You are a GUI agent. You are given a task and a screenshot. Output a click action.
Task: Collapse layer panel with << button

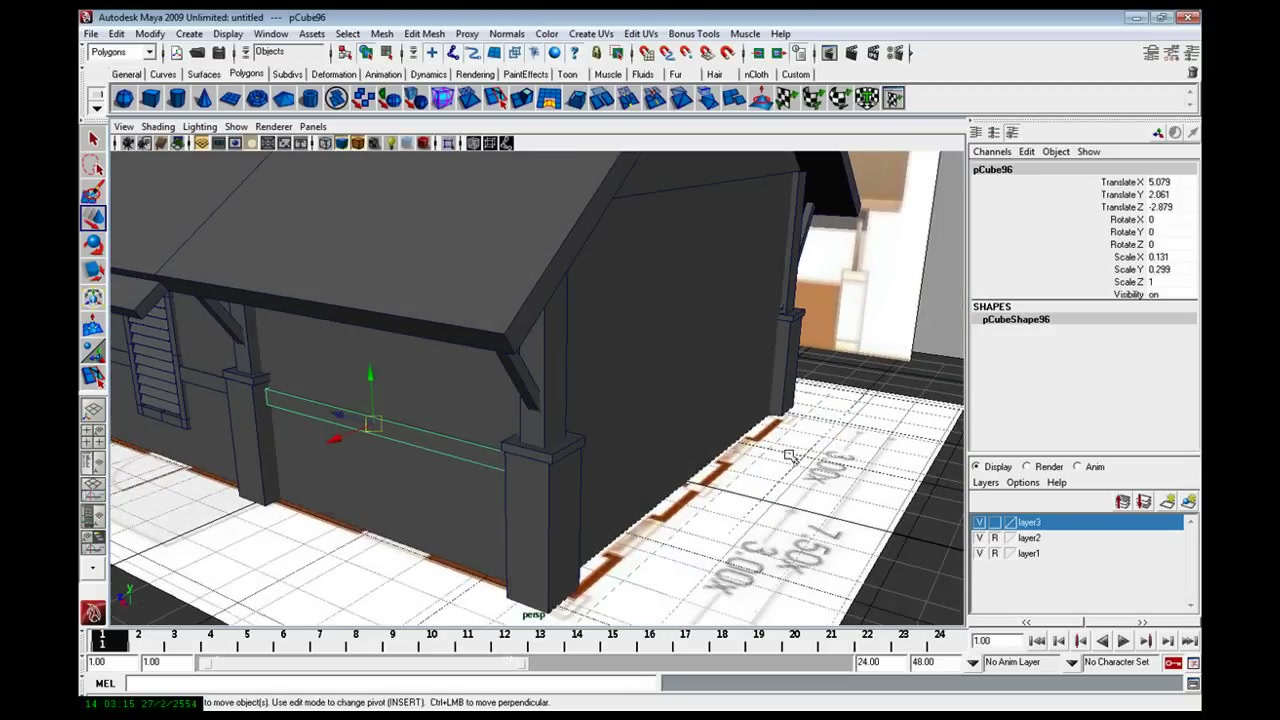[x=1026, y=623]
